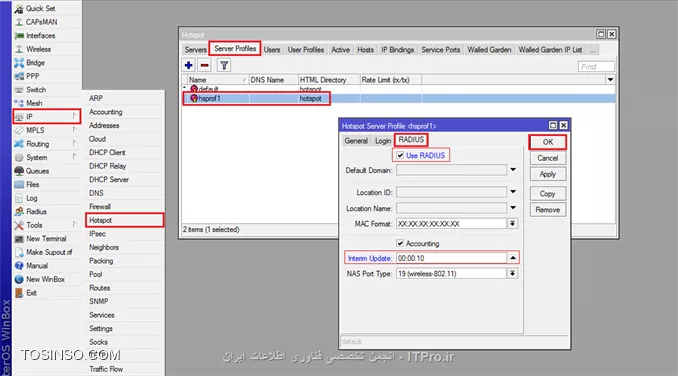Click the OK button
The height and width of the screenshot is (376, 678).
coord(548,142)
